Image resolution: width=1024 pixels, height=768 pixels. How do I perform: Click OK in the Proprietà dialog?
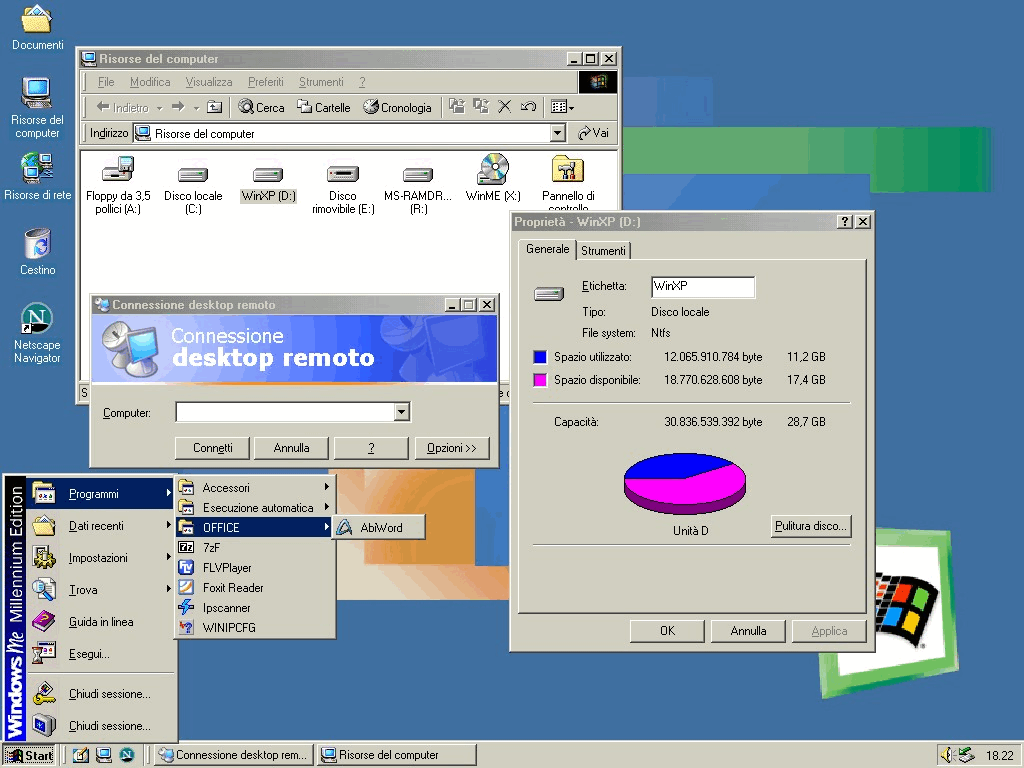click(667, 631)
